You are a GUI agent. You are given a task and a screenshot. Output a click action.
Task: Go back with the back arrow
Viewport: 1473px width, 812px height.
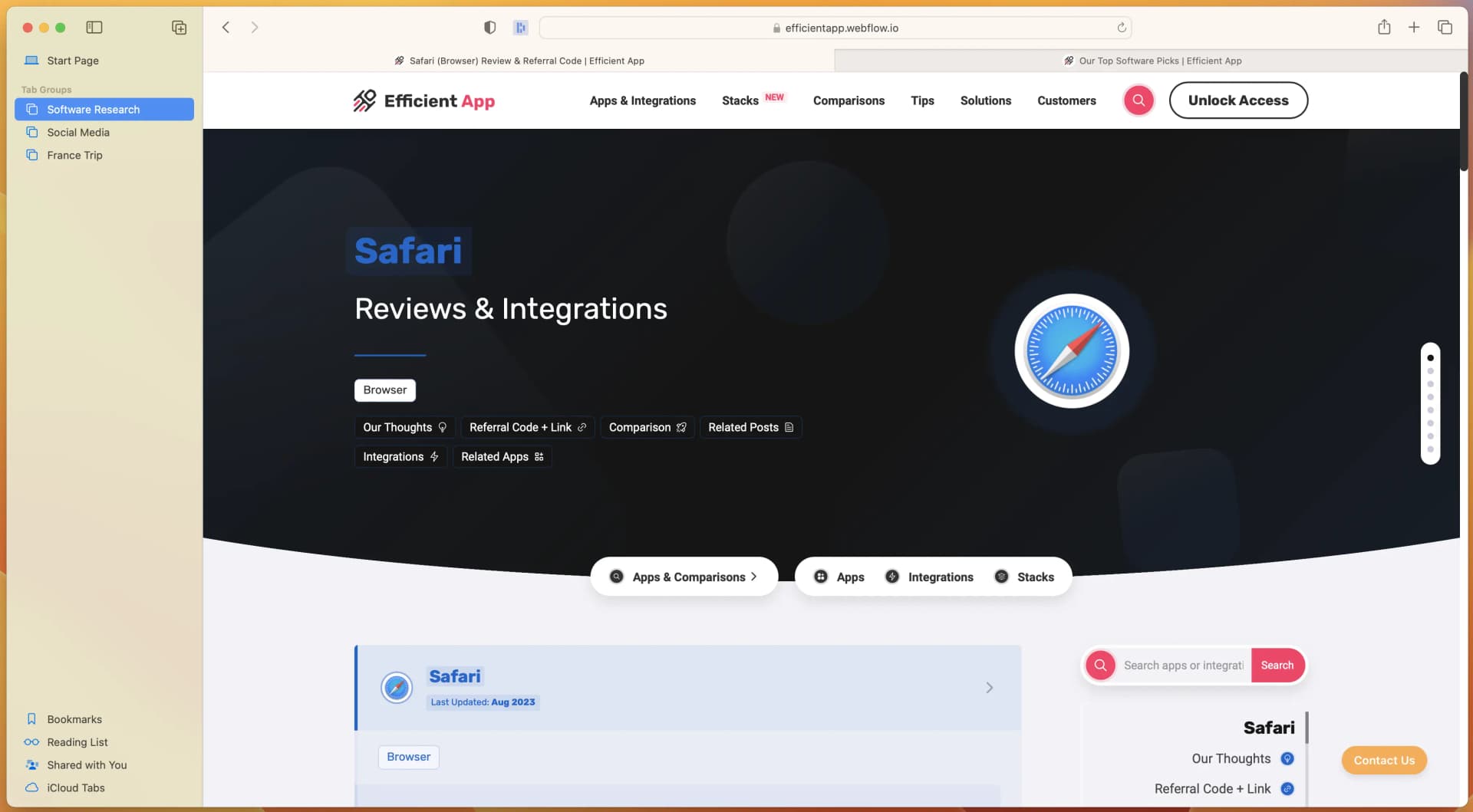click(x=226, y=28)
